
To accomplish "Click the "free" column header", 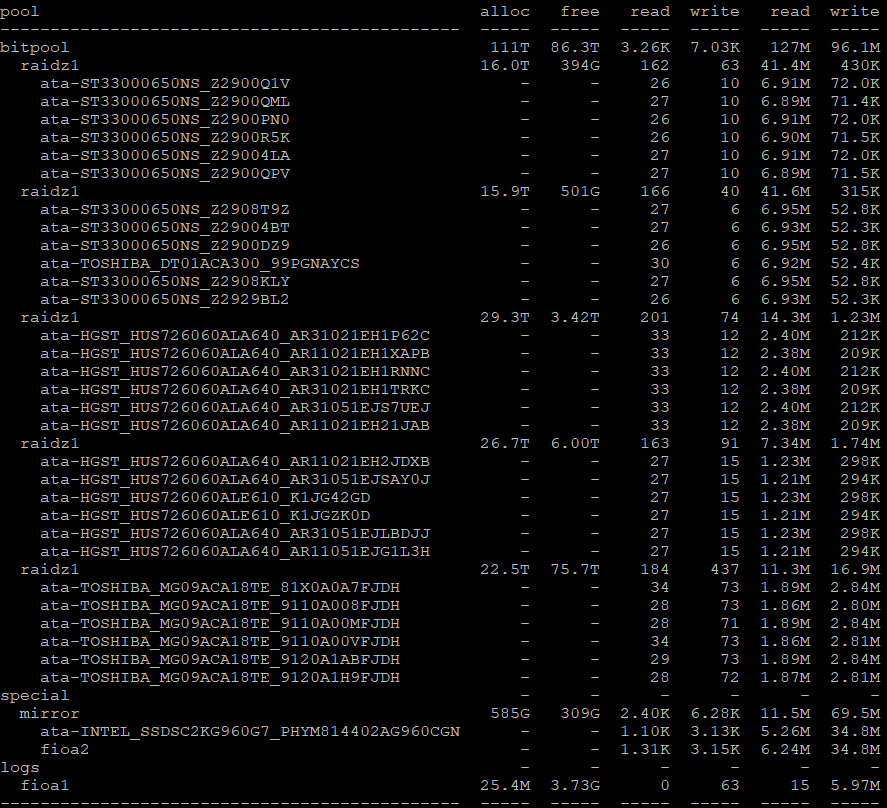I will [580, 11].
